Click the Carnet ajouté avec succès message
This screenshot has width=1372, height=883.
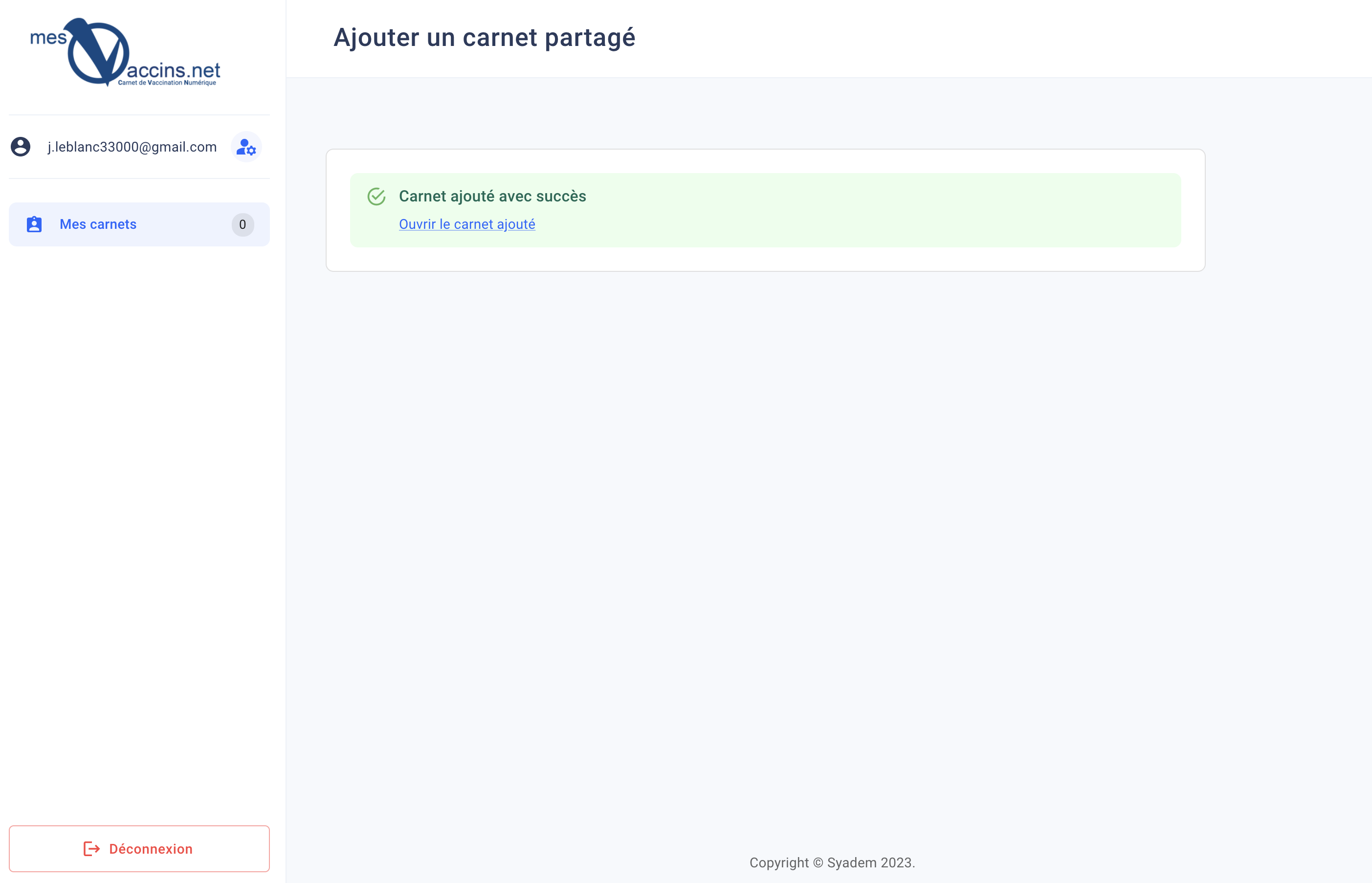click(492, 196)
